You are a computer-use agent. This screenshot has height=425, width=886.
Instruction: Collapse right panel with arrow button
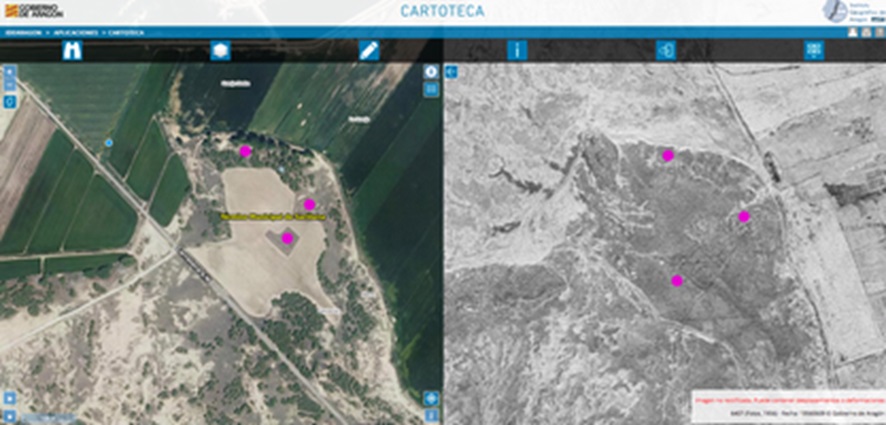451,72
